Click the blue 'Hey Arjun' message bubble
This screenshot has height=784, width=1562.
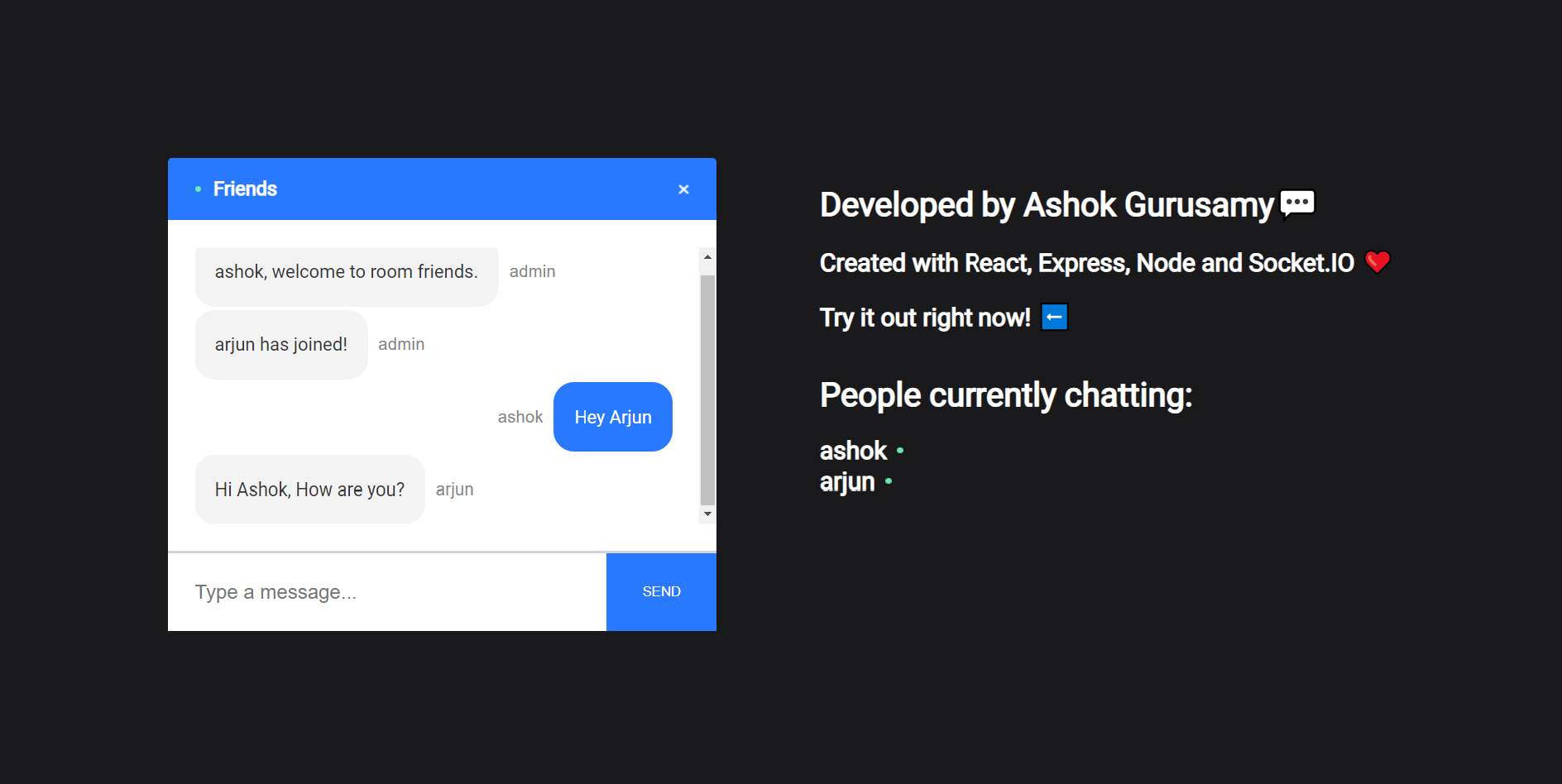[613, 417]
